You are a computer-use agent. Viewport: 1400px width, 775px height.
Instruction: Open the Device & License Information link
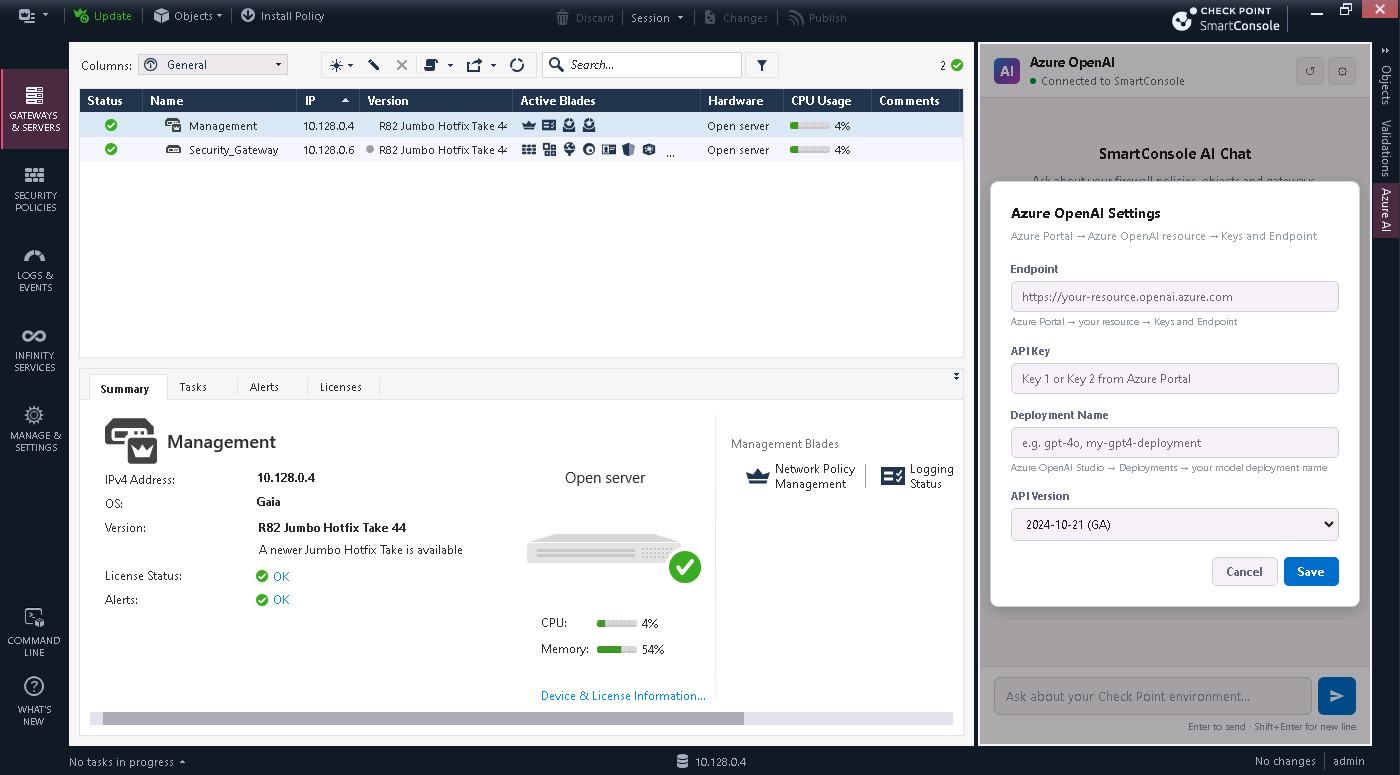[x=623, y=696]
